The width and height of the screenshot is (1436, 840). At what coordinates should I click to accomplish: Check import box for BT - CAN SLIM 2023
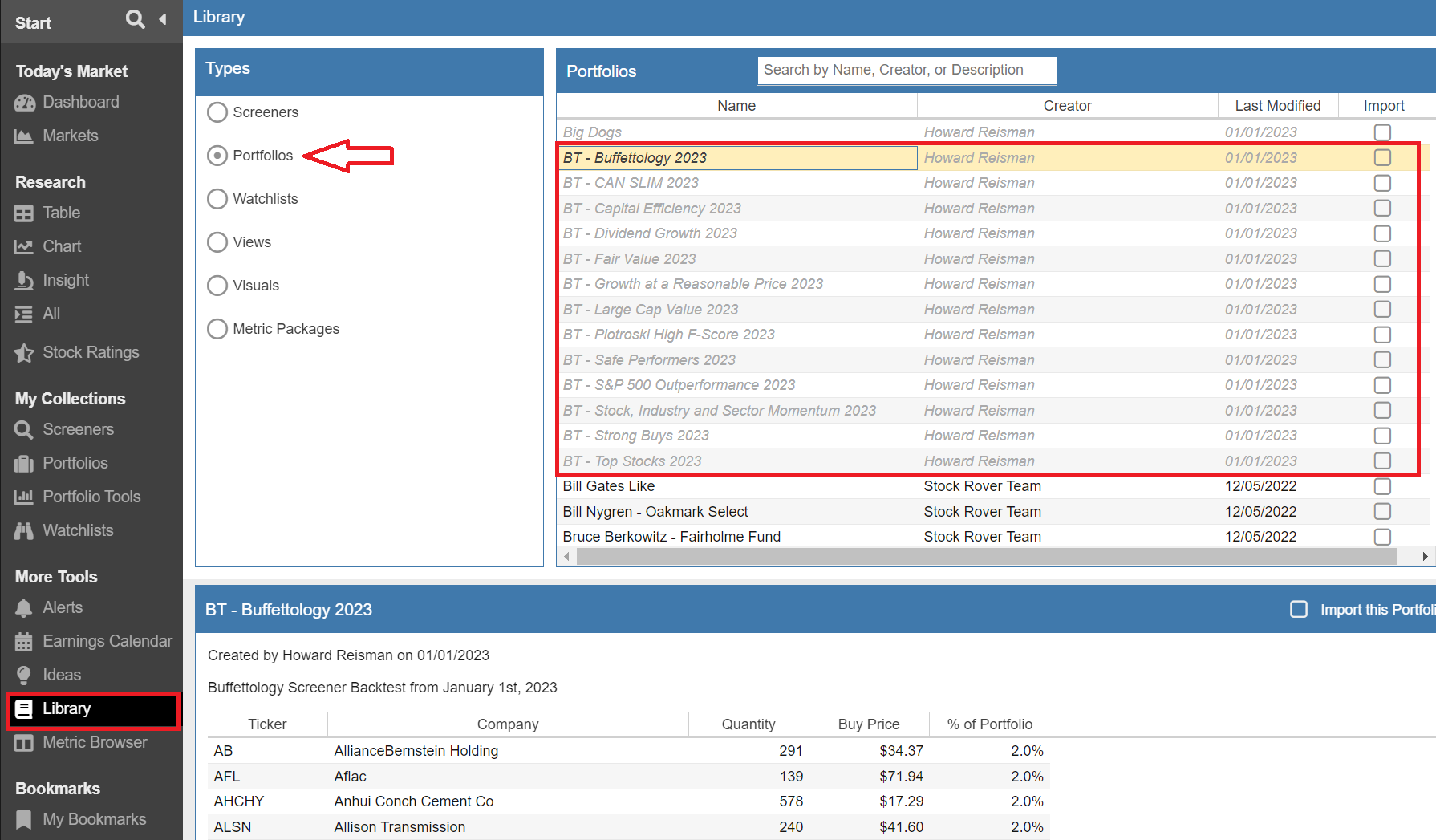click(1382, 183)
